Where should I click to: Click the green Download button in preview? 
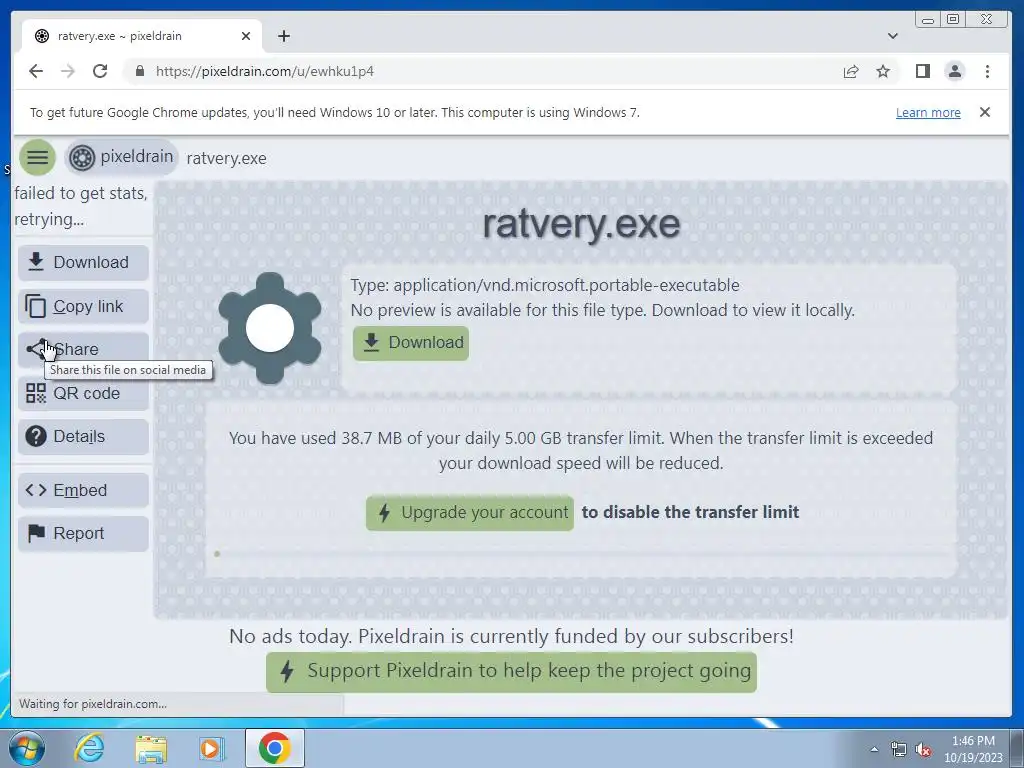coord(411,343)
